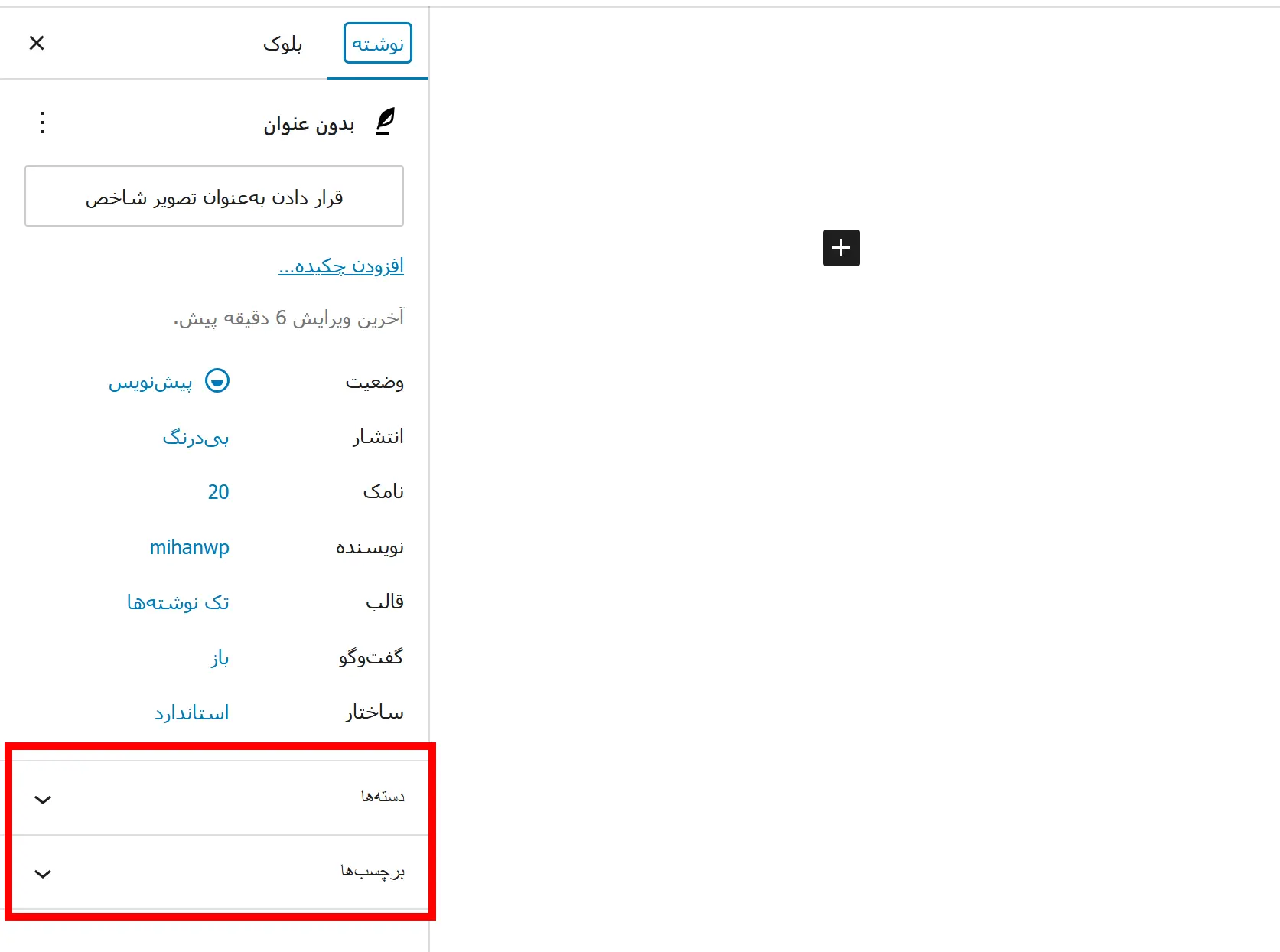The width and height of the screenshot is (1280, 952).
Task: Click the feather post icon beside بدون عنوان
Action: (x=386, y=122)
